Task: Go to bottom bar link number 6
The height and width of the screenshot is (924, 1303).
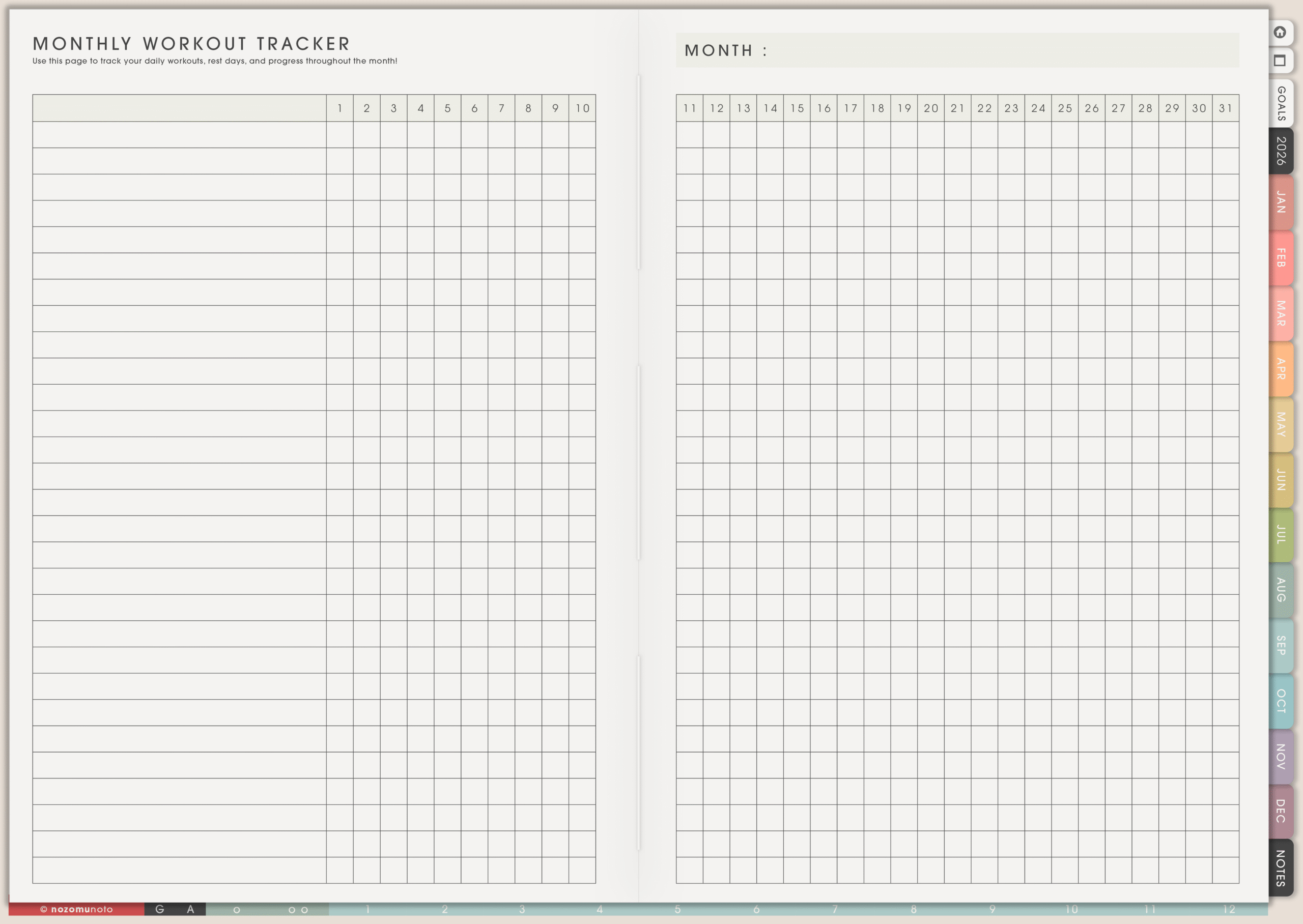Action: [756, 909]
